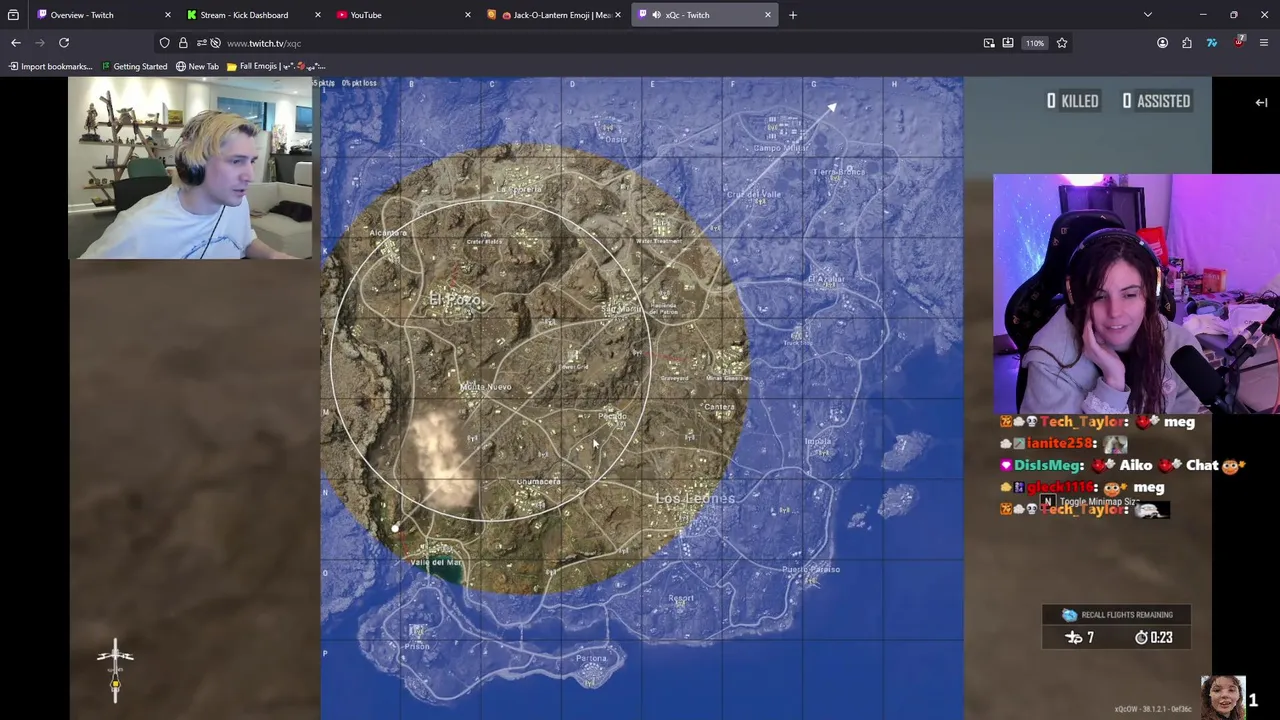Click the autoplay blocked icon in address bar
Viewport: 1280px width, 720px height.
(215, 43)
